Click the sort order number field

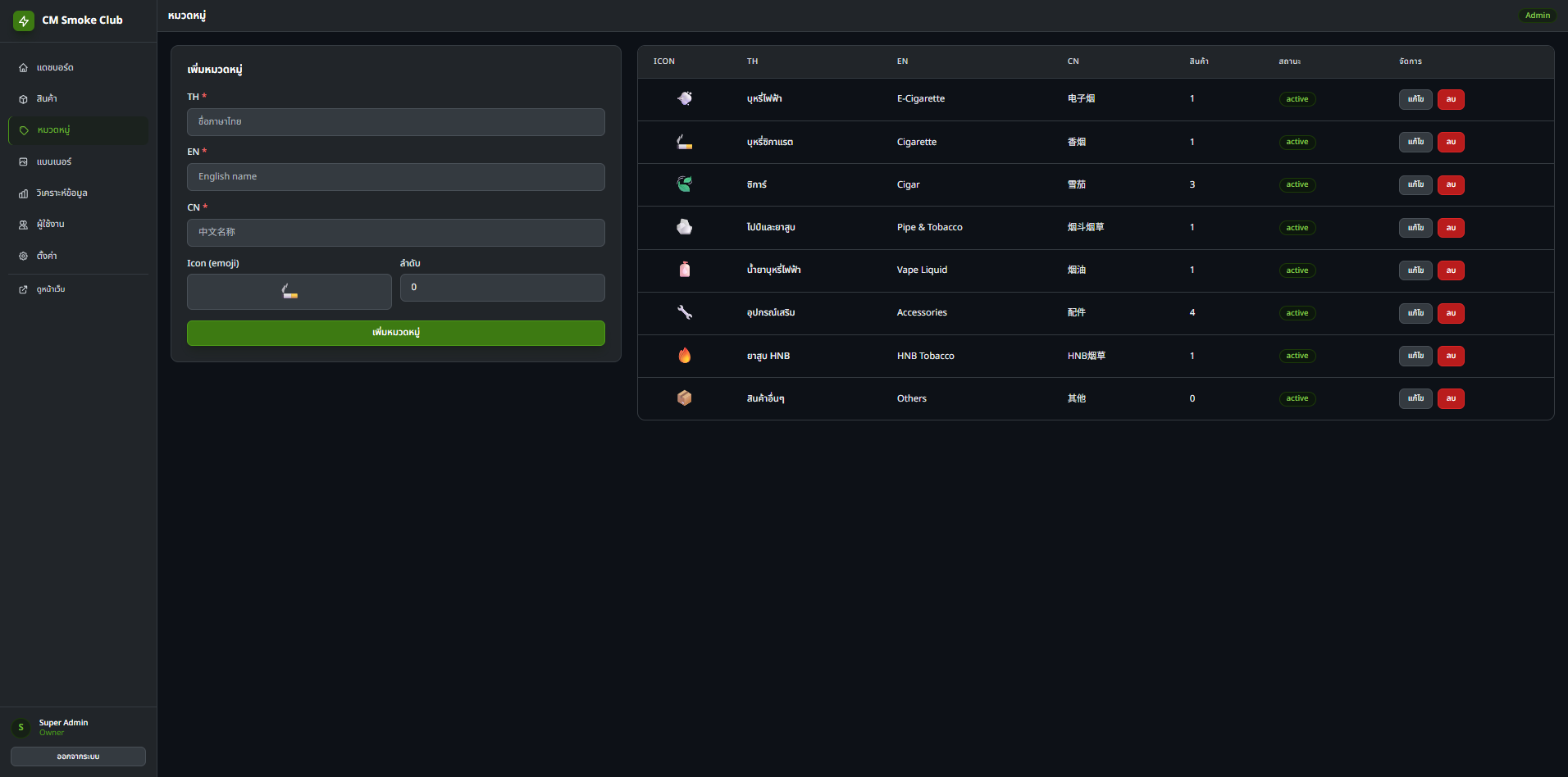pos(503,288)
